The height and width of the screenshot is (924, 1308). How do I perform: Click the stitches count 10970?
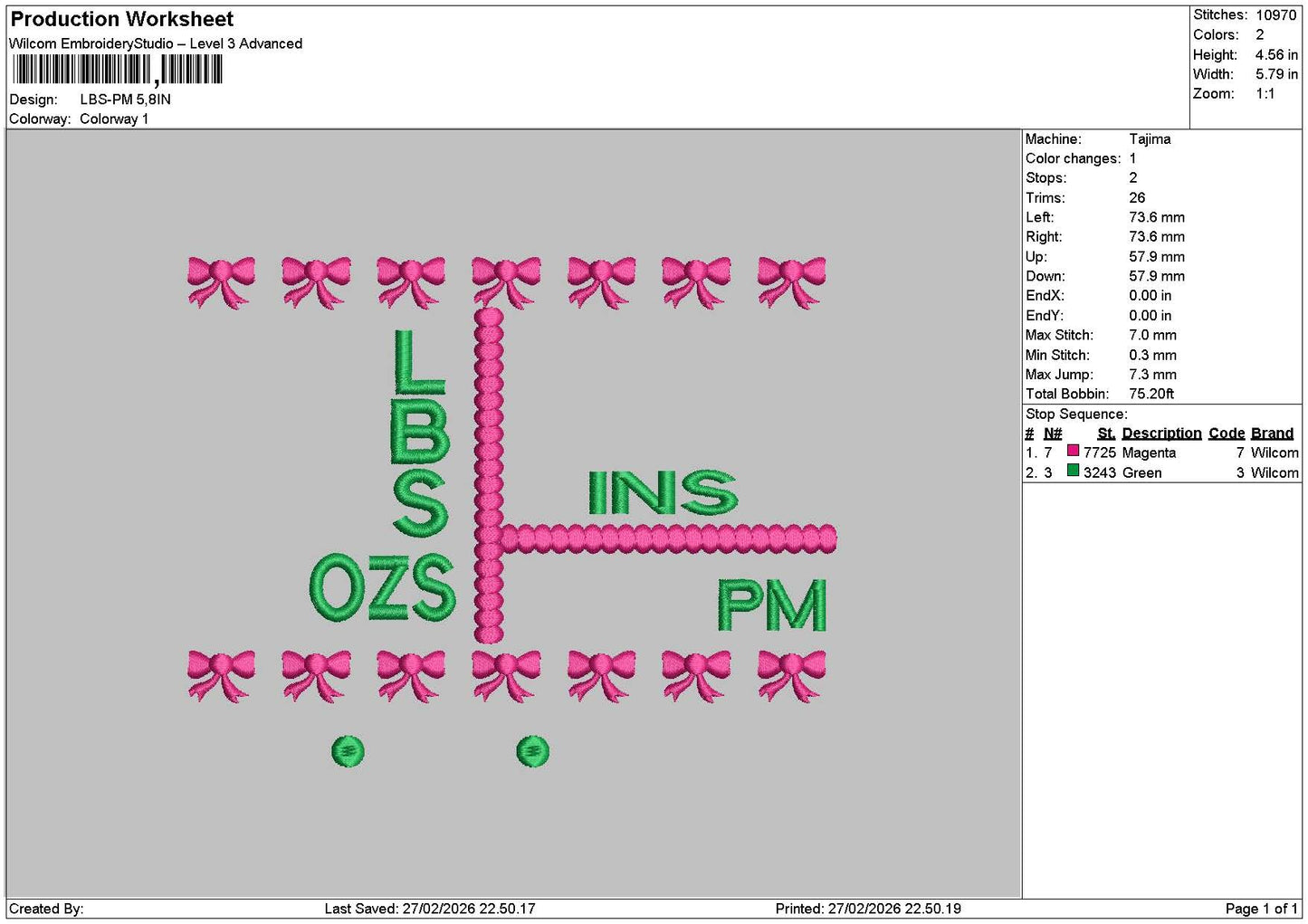(x=1276, y=15)
